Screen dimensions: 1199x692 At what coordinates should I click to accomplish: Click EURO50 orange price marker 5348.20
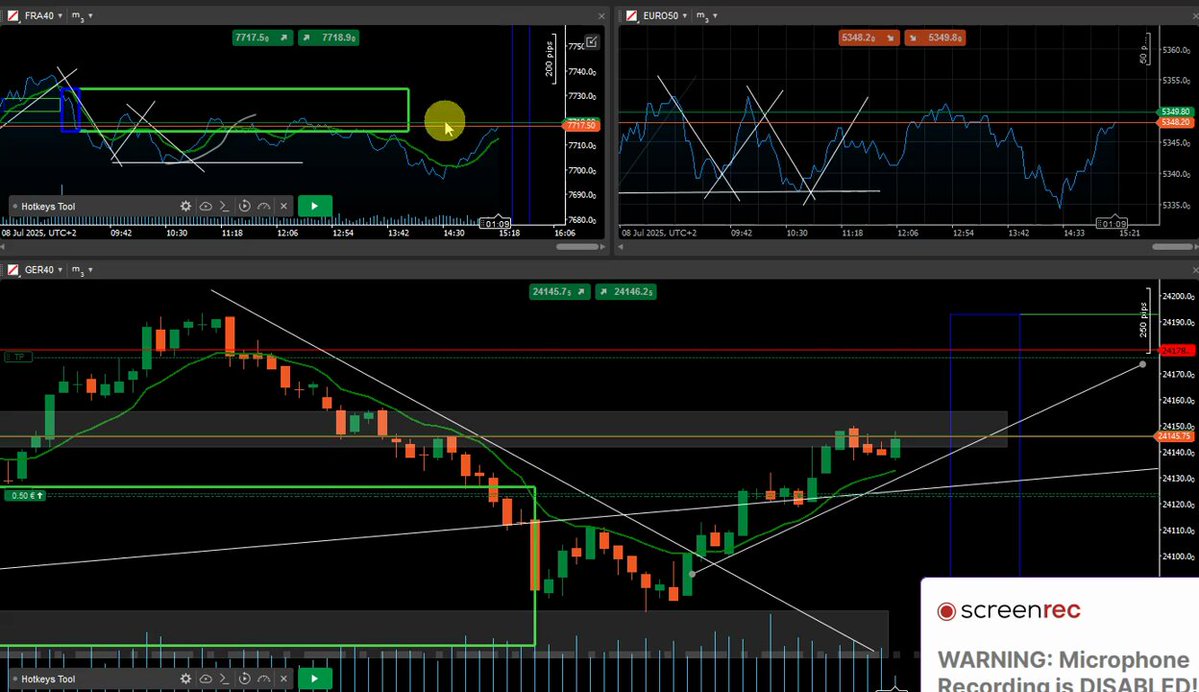pyautogui.click(x=1176, y=122)
